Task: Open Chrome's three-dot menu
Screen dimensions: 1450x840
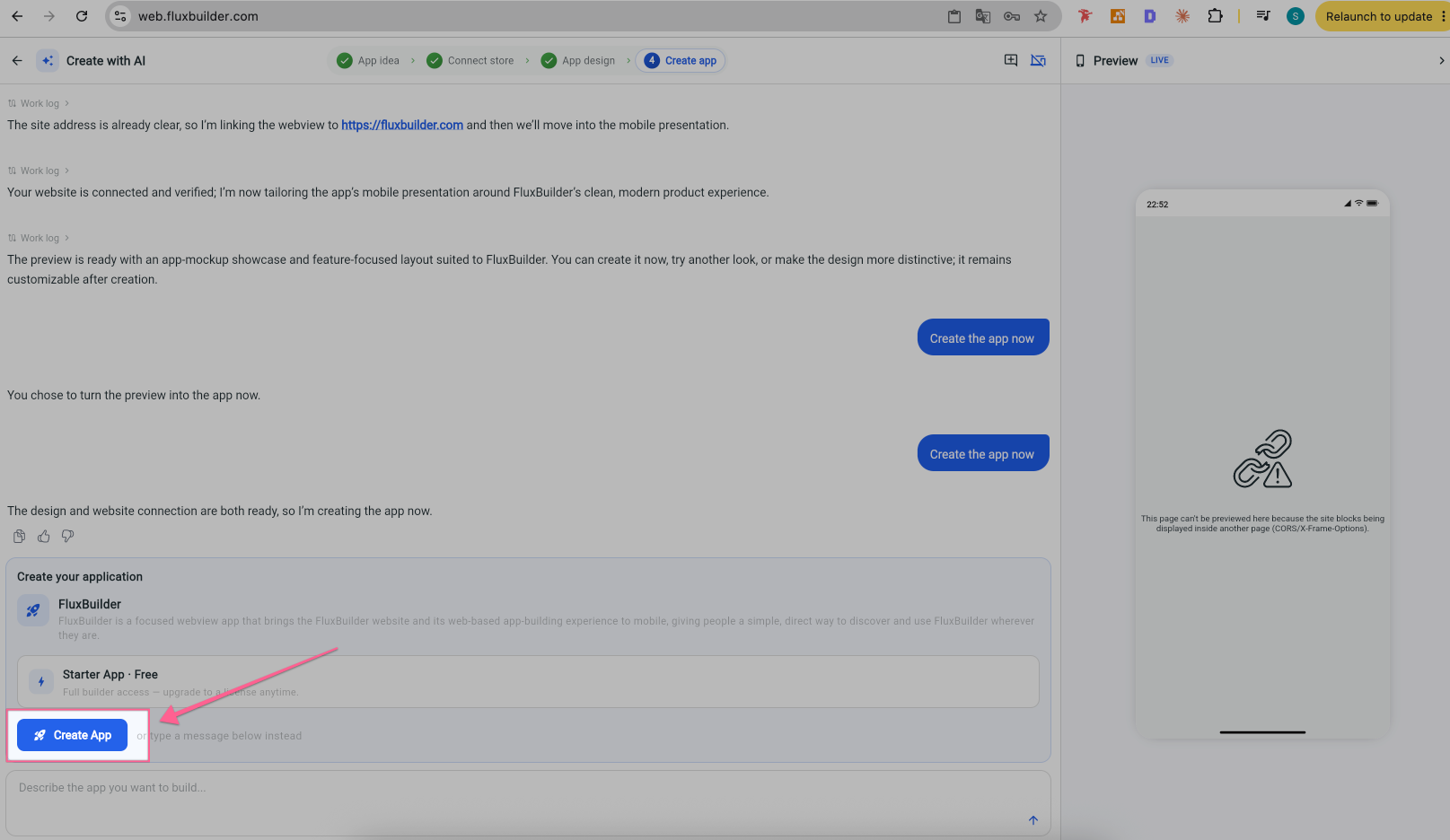Action: coord(1443,16)
